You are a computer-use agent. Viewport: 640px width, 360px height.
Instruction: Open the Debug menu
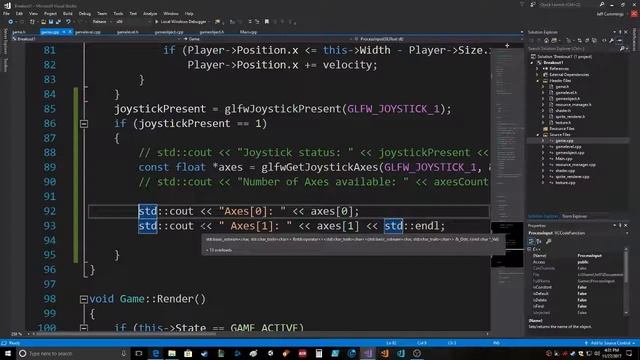pos(84,13)
